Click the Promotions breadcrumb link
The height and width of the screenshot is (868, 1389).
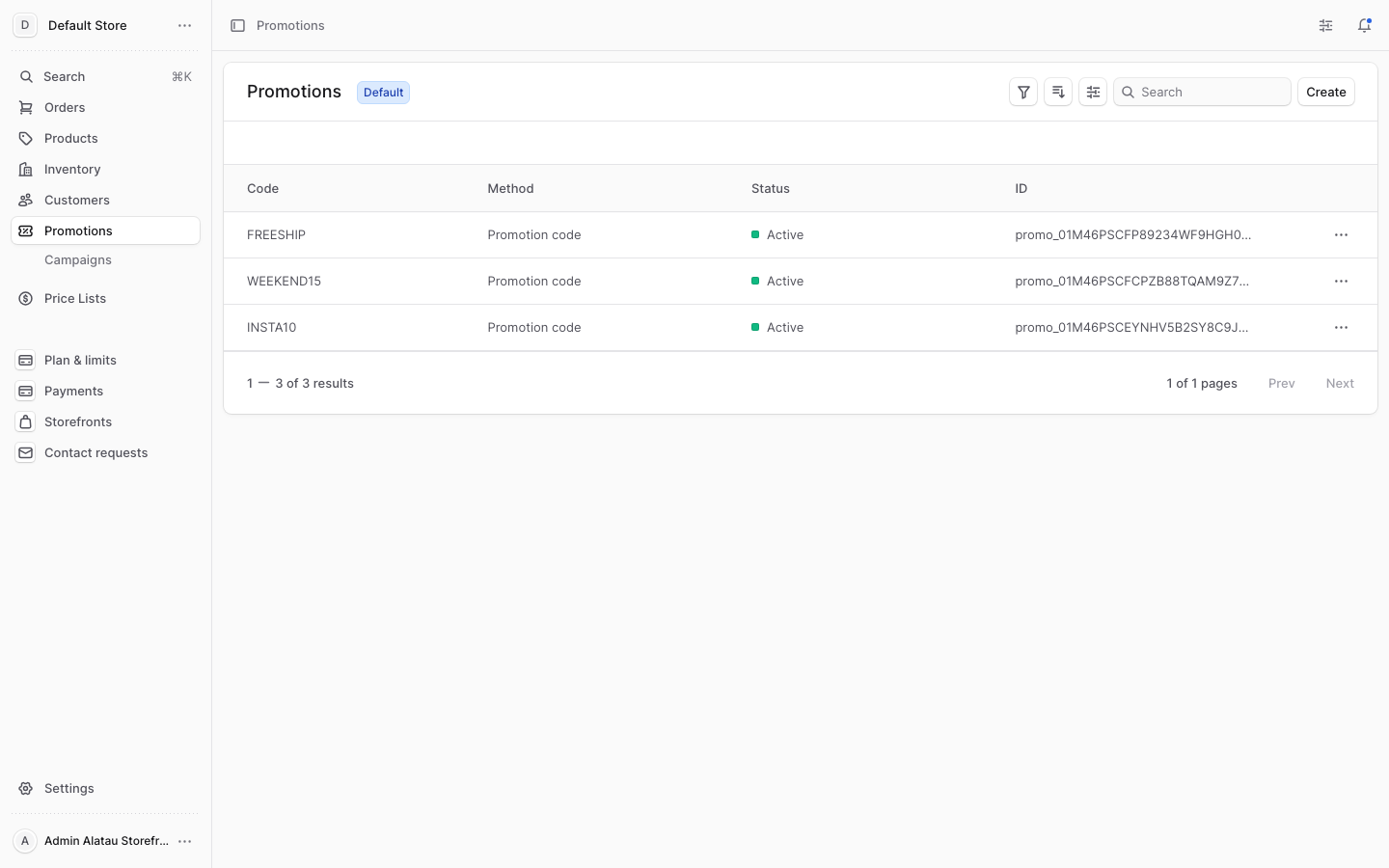tap(290, 26)
